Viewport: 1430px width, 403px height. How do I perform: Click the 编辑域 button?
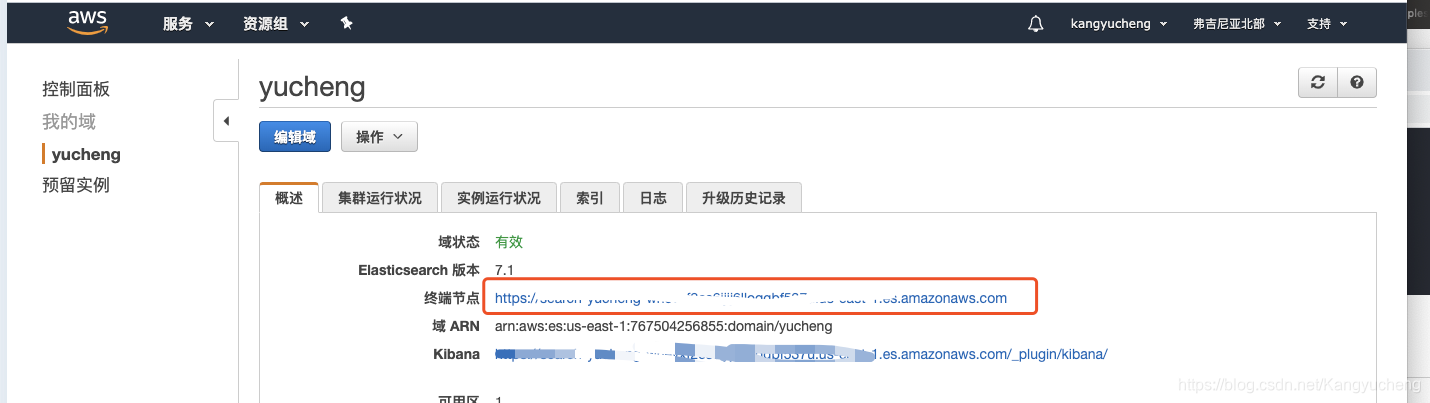295,137
